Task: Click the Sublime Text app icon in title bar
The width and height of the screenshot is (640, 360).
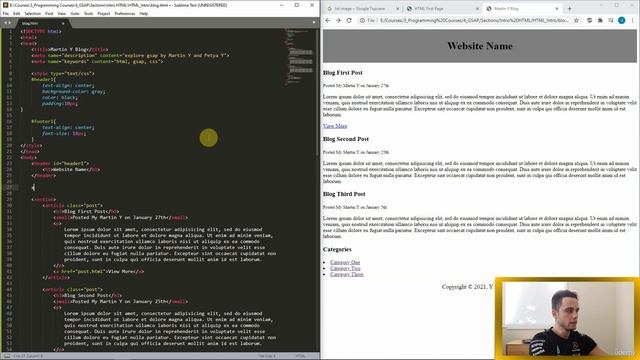Action: pyautogui.click(x=5, y=5)
